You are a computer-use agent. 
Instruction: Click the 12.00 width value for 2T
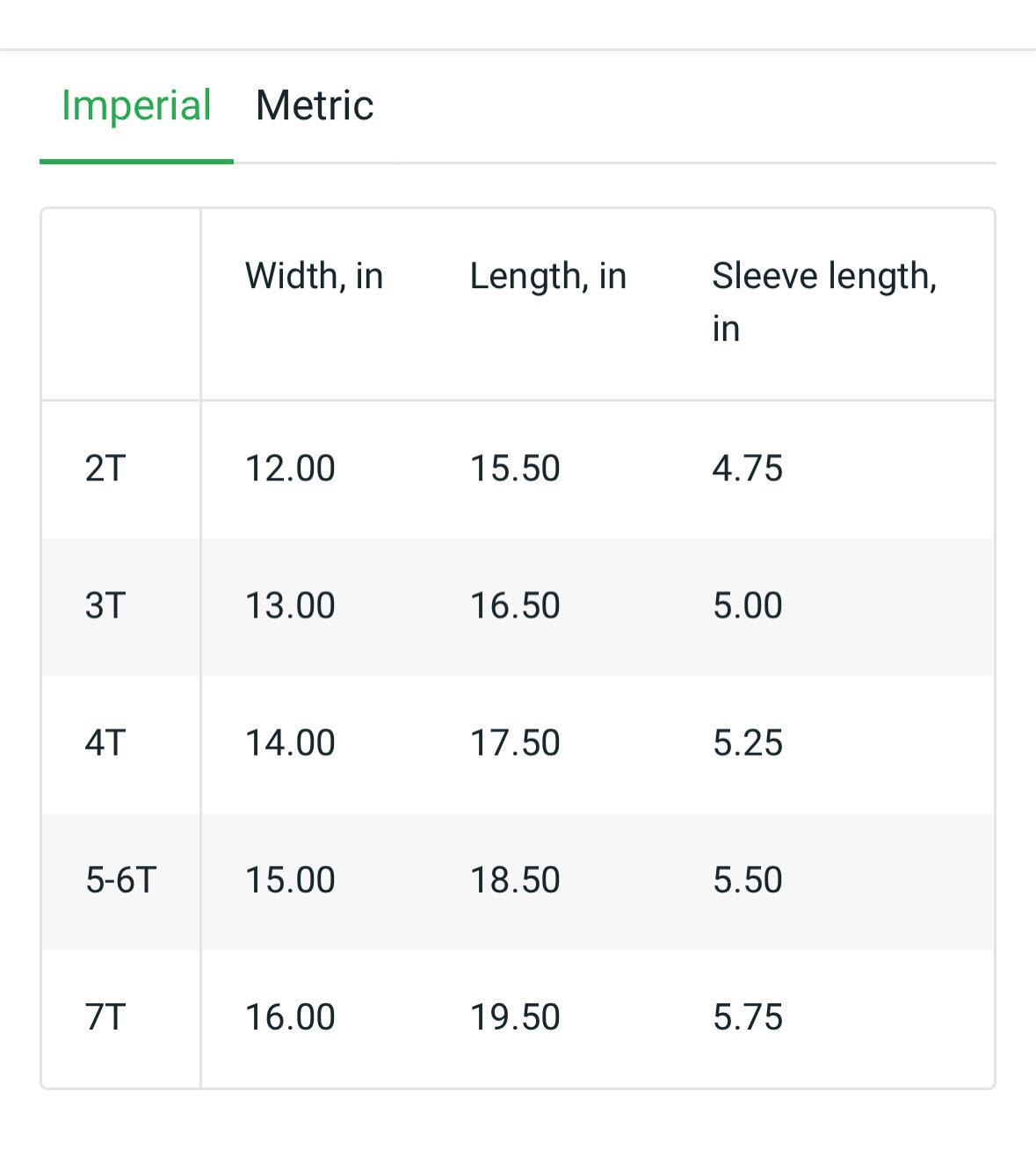point(290,468)
